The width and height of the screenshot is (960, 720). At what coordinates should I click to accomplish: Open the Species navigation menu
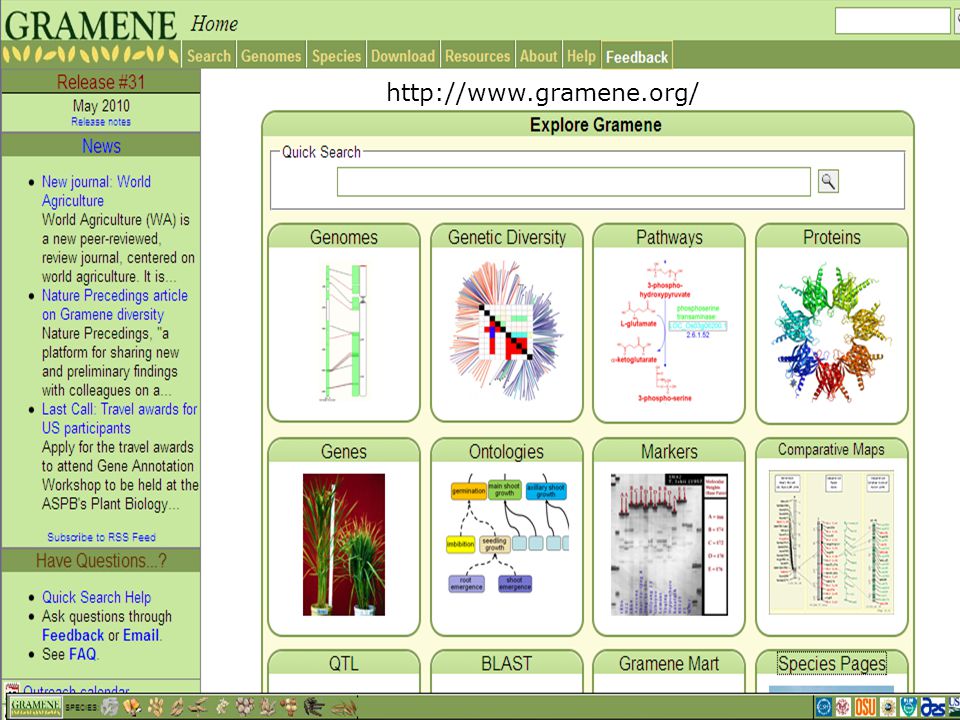(x=337, y=56)
